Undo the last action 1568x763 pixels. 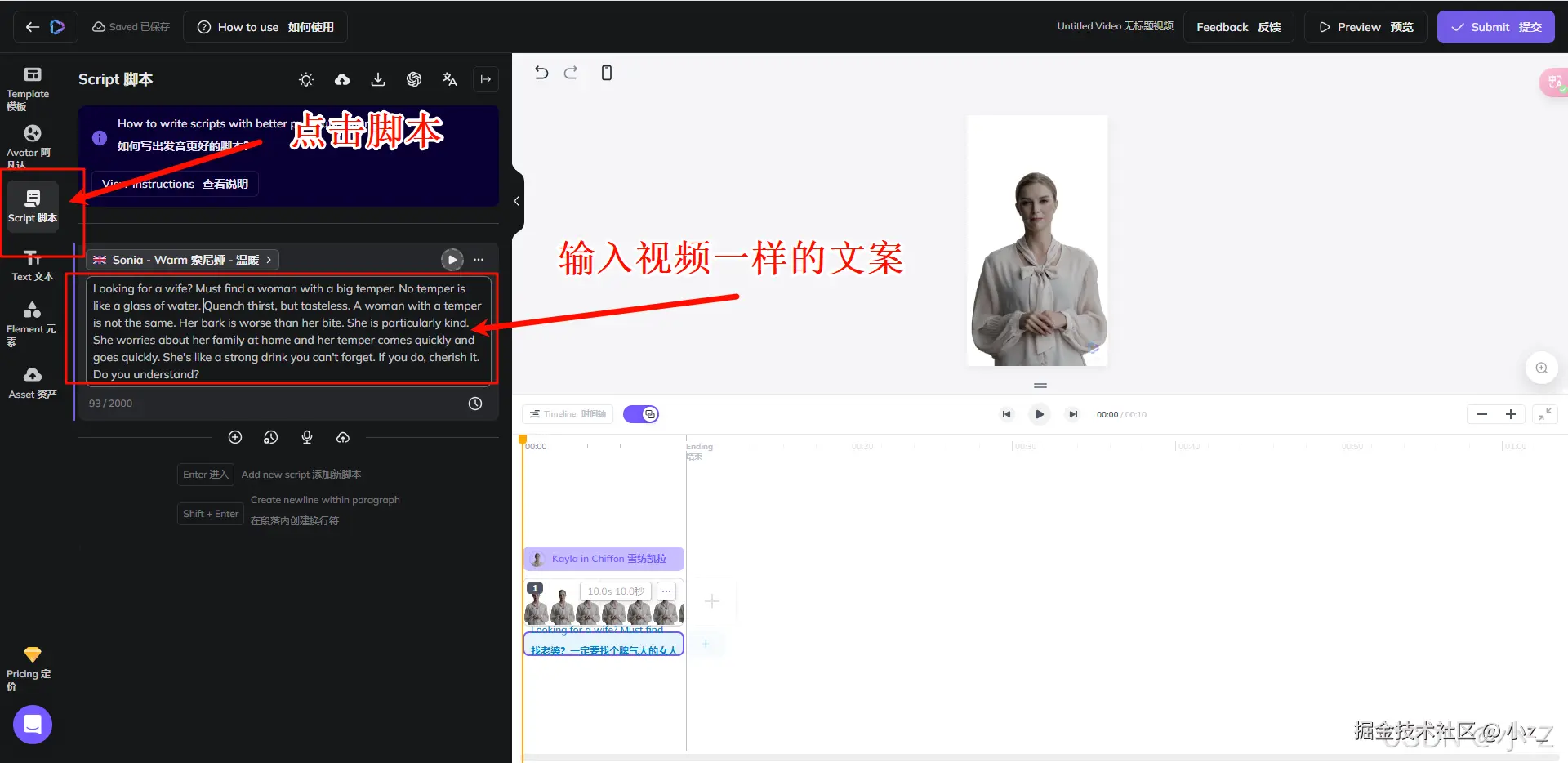click(541, 73)
